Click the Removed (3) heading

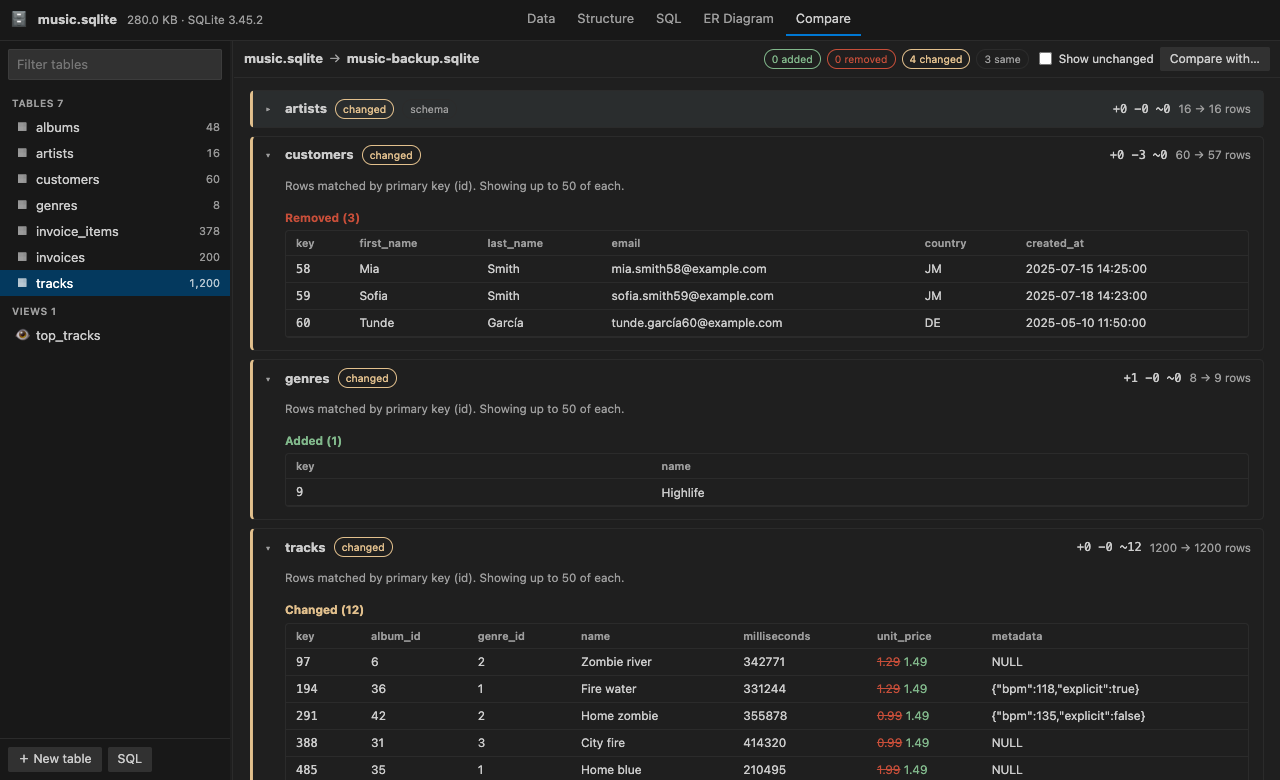click(x=322, y=218)
